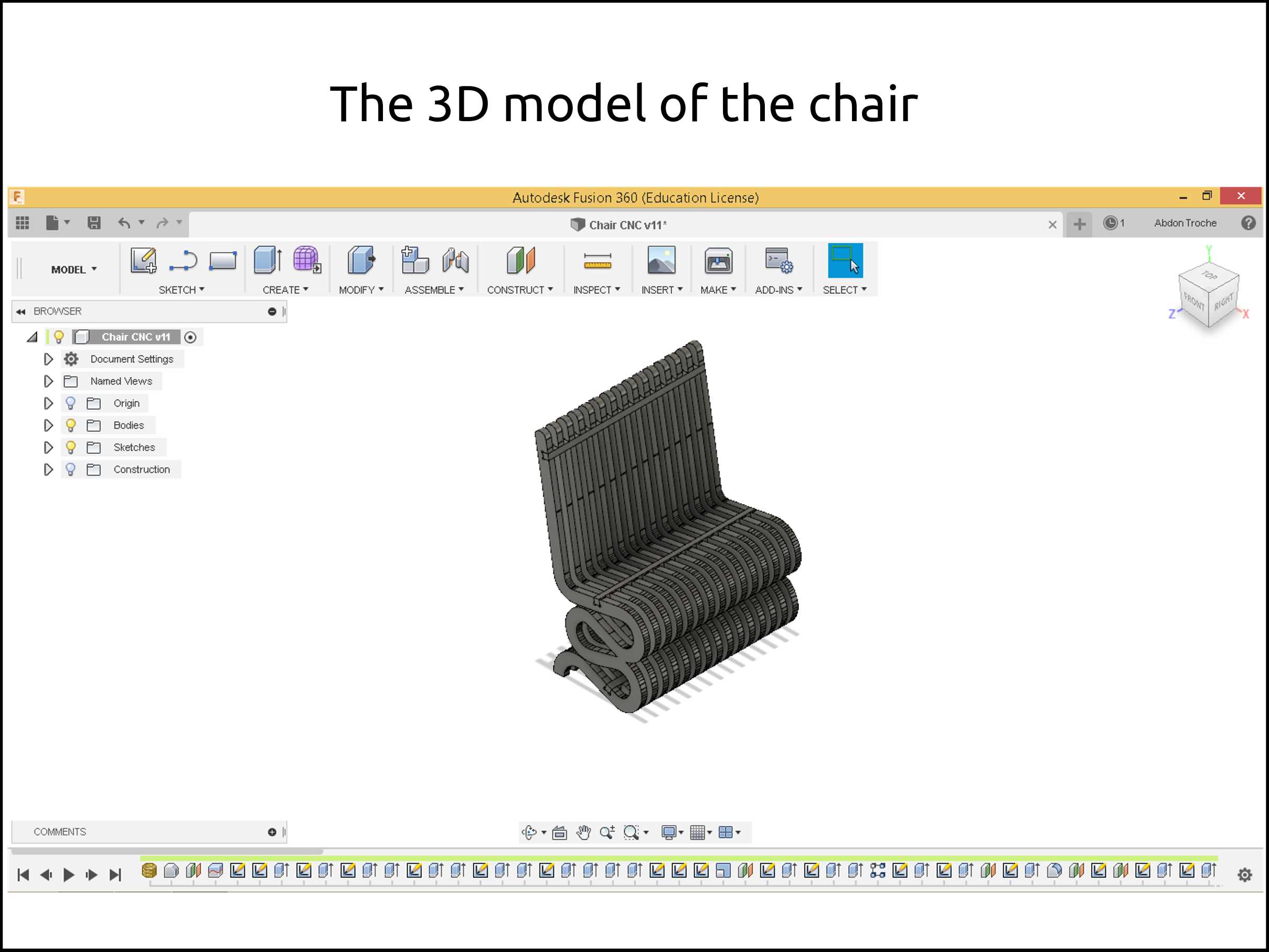Open the data panel grid icon

(x=23, y=222)
